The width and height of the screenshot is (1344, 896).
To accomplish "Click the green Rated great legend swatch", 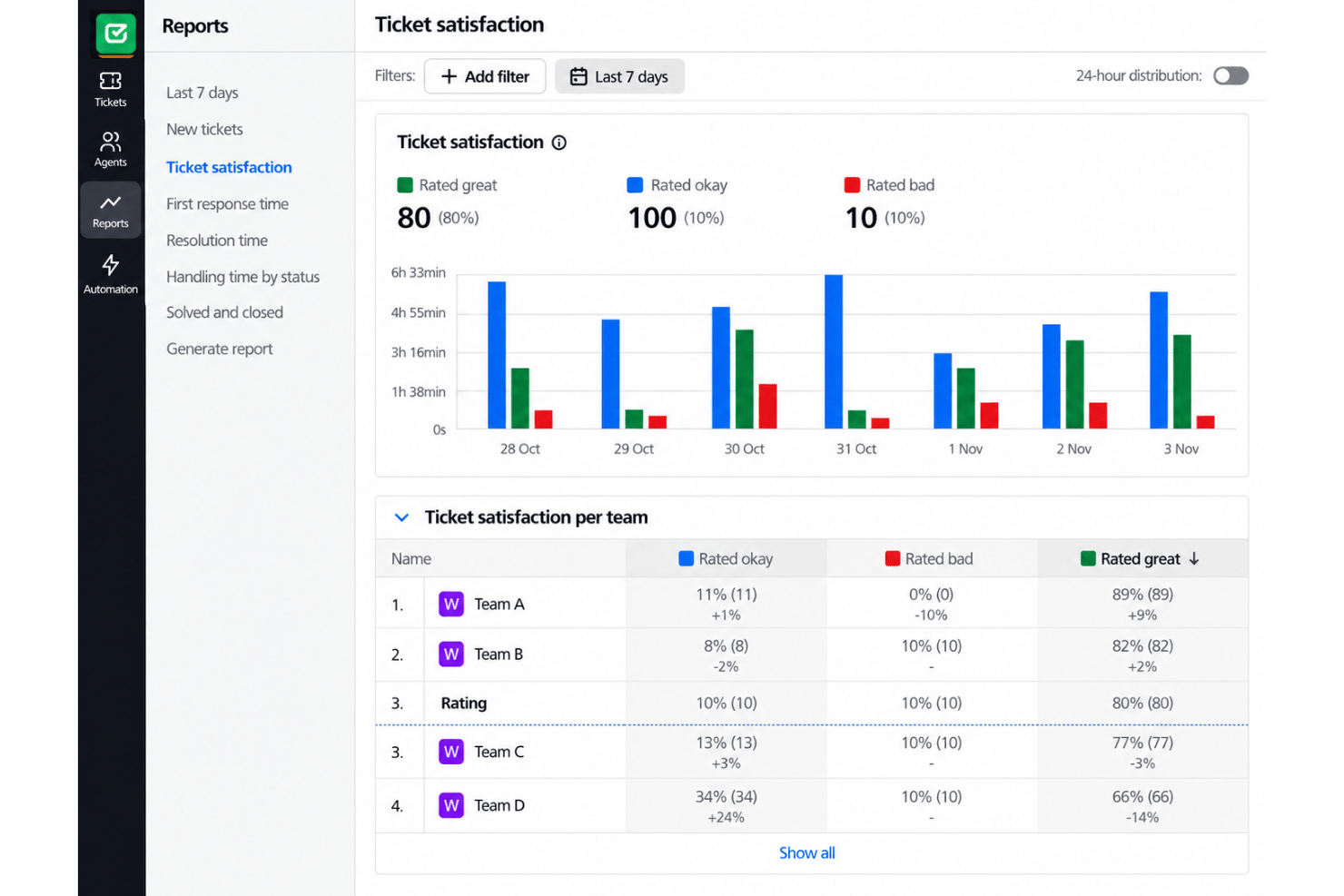I will (405, 185).
